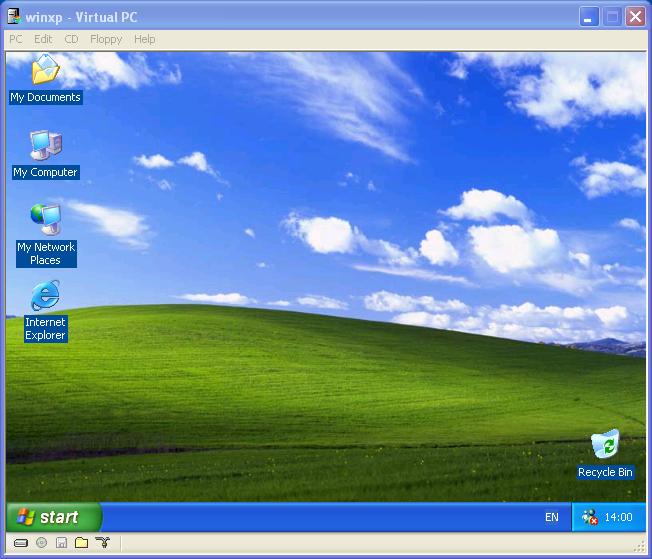This screenshot has height=559, width=652.
Task: Click the messenger tray icon with red X
Action: point(590,517)
